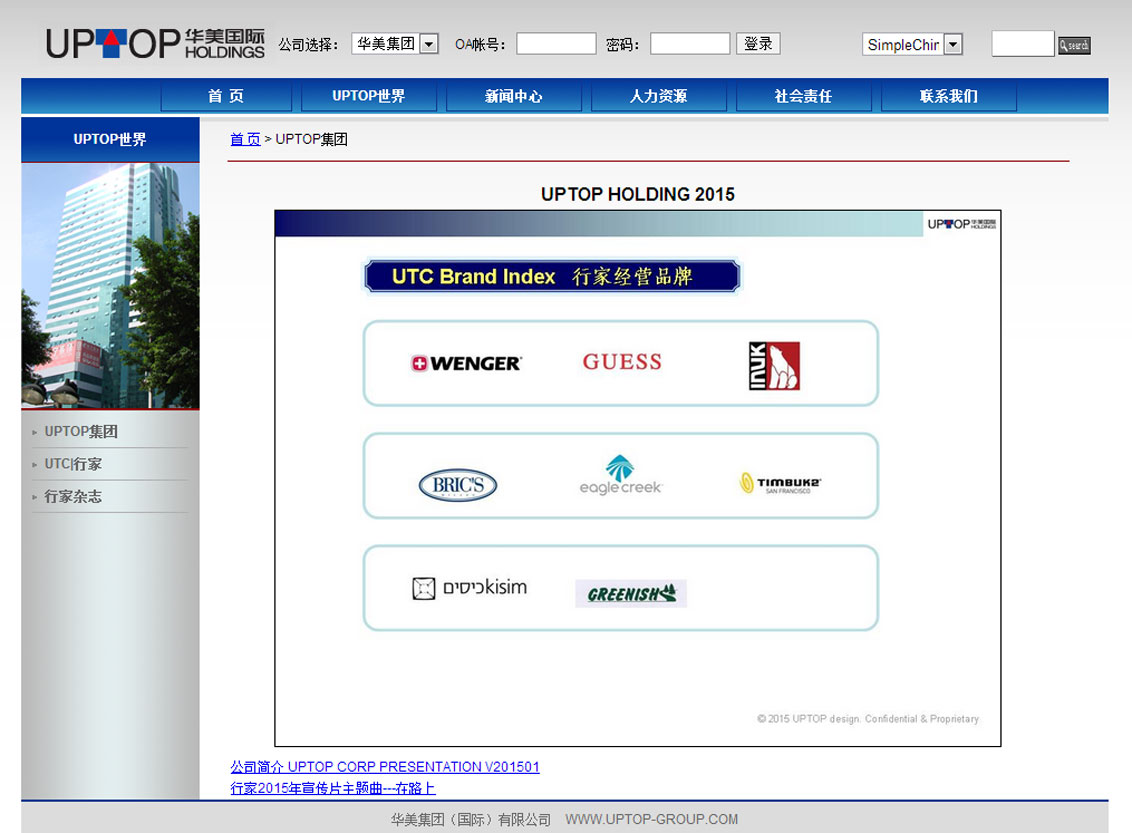Click the UPTOP集团 breadcrumb text
1132x833 pixels.
pyautogui.click(x=311, y=139)
